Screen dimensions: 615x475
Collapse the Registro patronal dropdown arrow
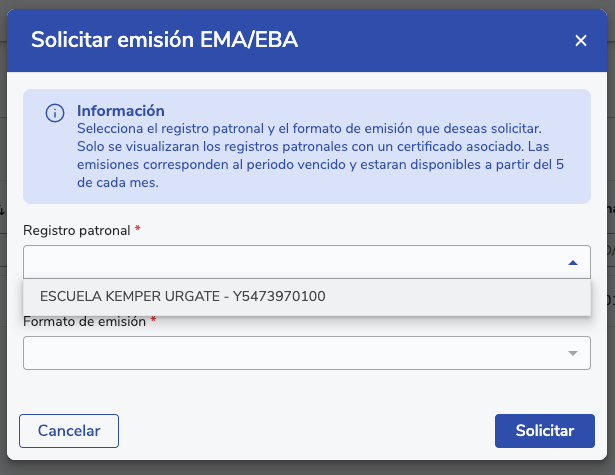(572, 262)
